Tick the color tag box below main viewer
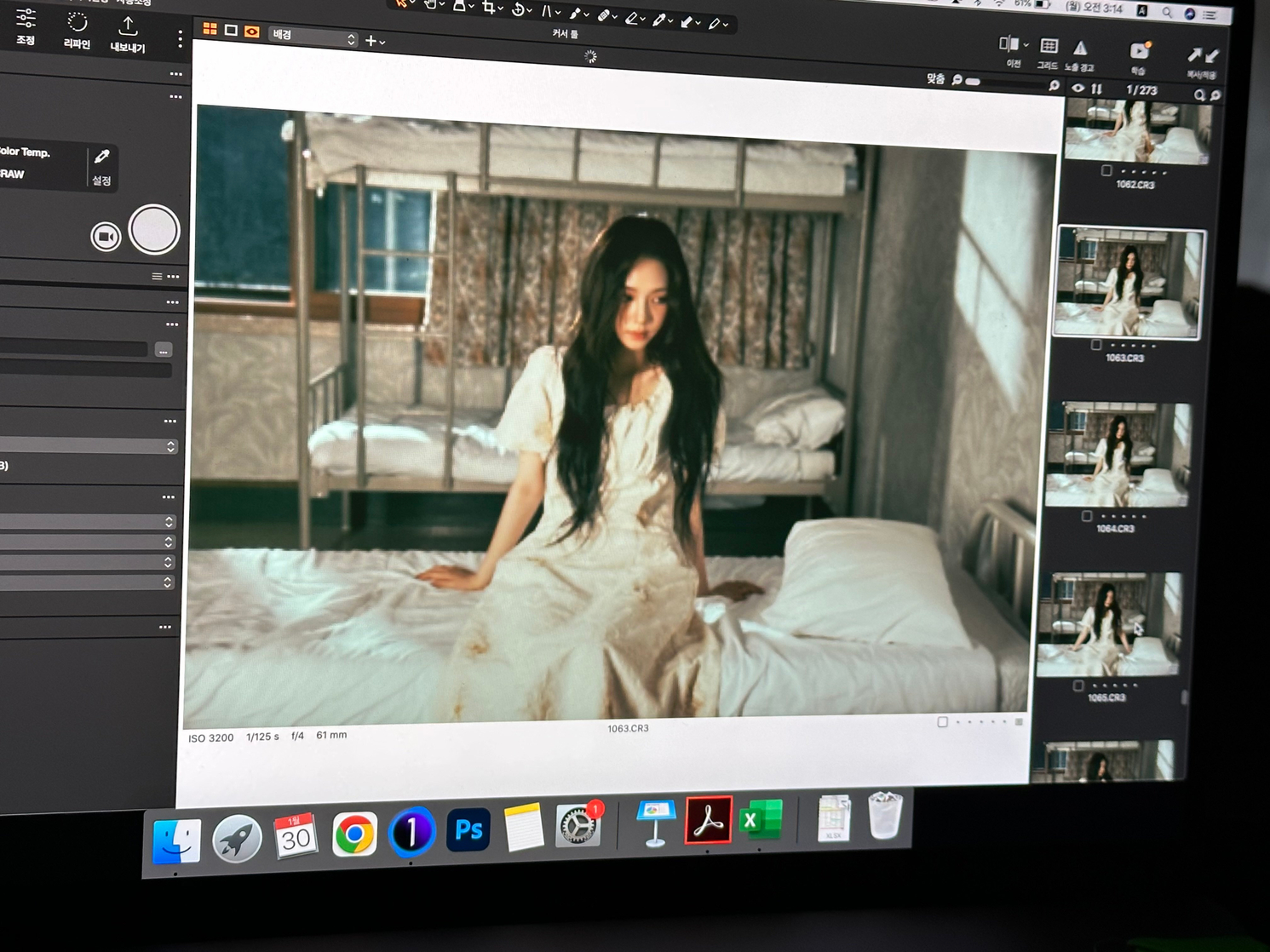The image size is (1270, 952). 942,722
